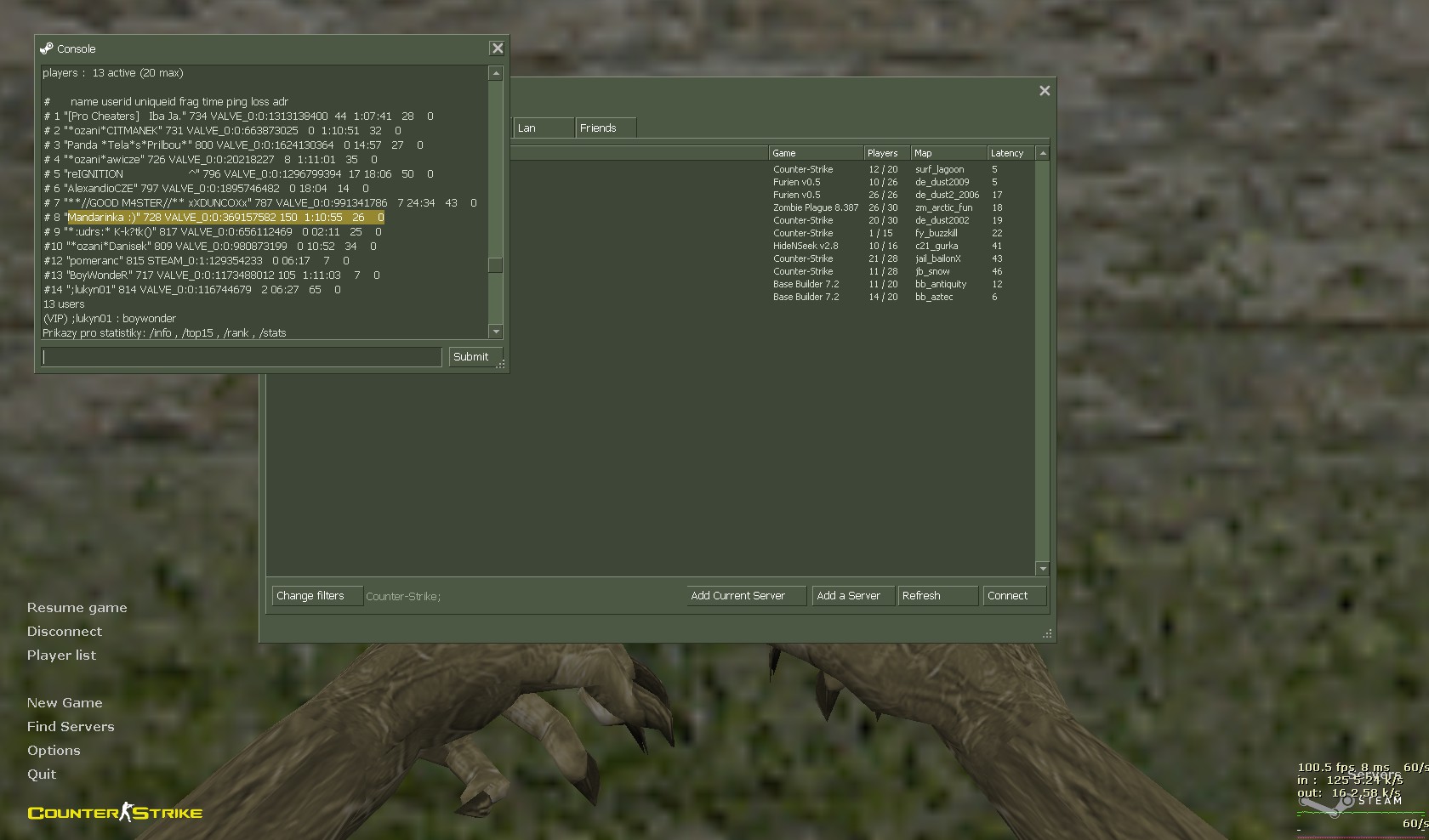1429x840 pixels.
Task: Click the Counter-Strike logo
Action: (115, 813)
